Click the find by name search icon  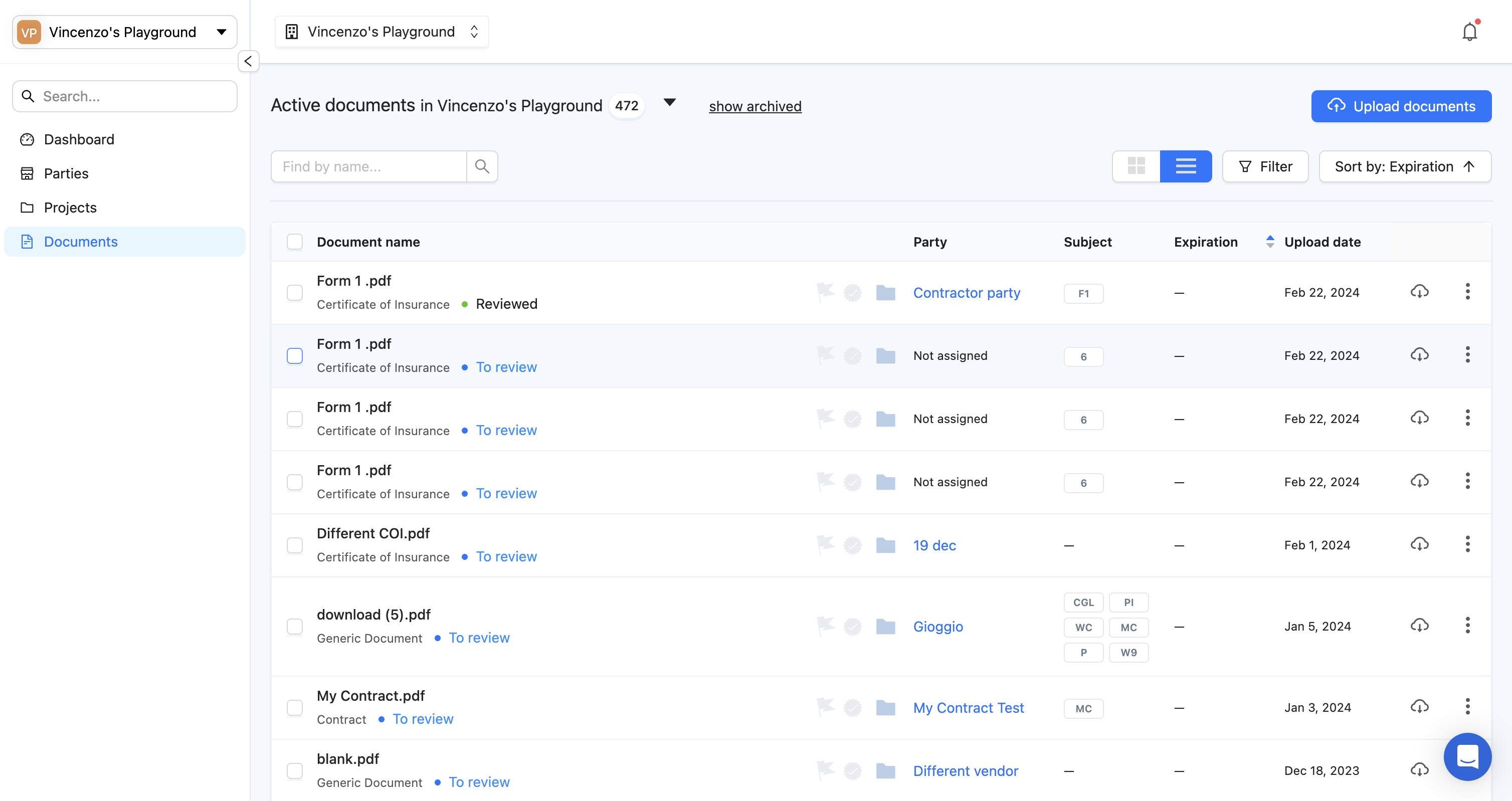pos(482,166)
